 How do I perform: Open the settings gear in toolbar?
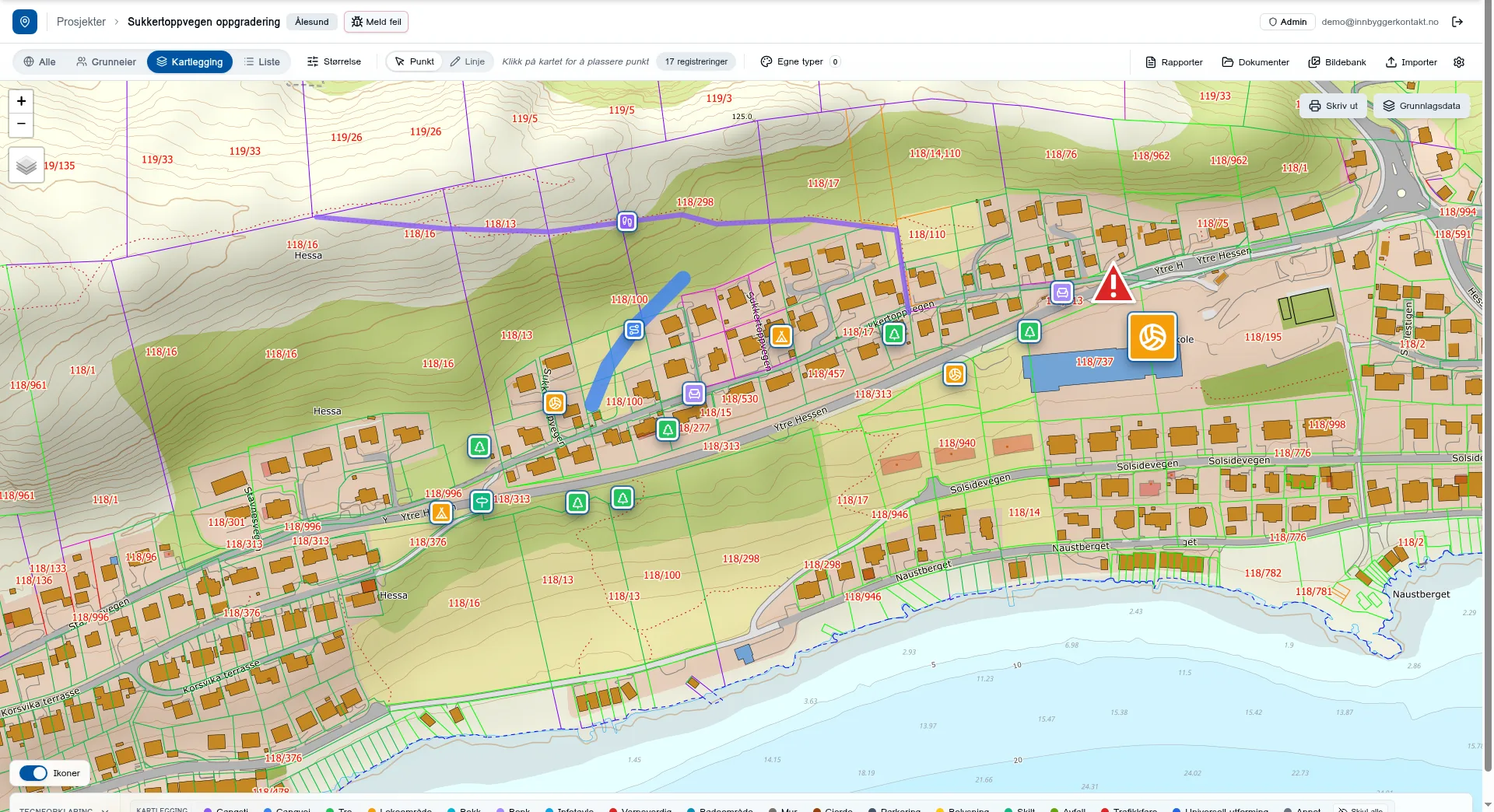click(x=1459, y=62)
